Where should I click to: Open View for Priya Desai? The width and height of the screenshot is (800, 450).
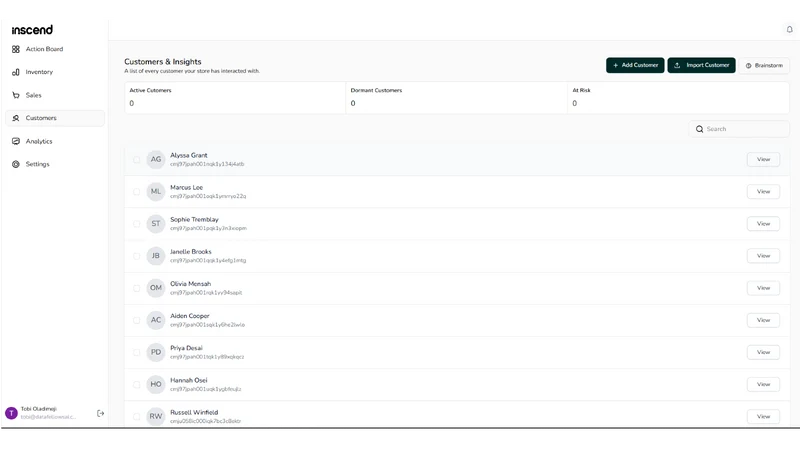763,352
